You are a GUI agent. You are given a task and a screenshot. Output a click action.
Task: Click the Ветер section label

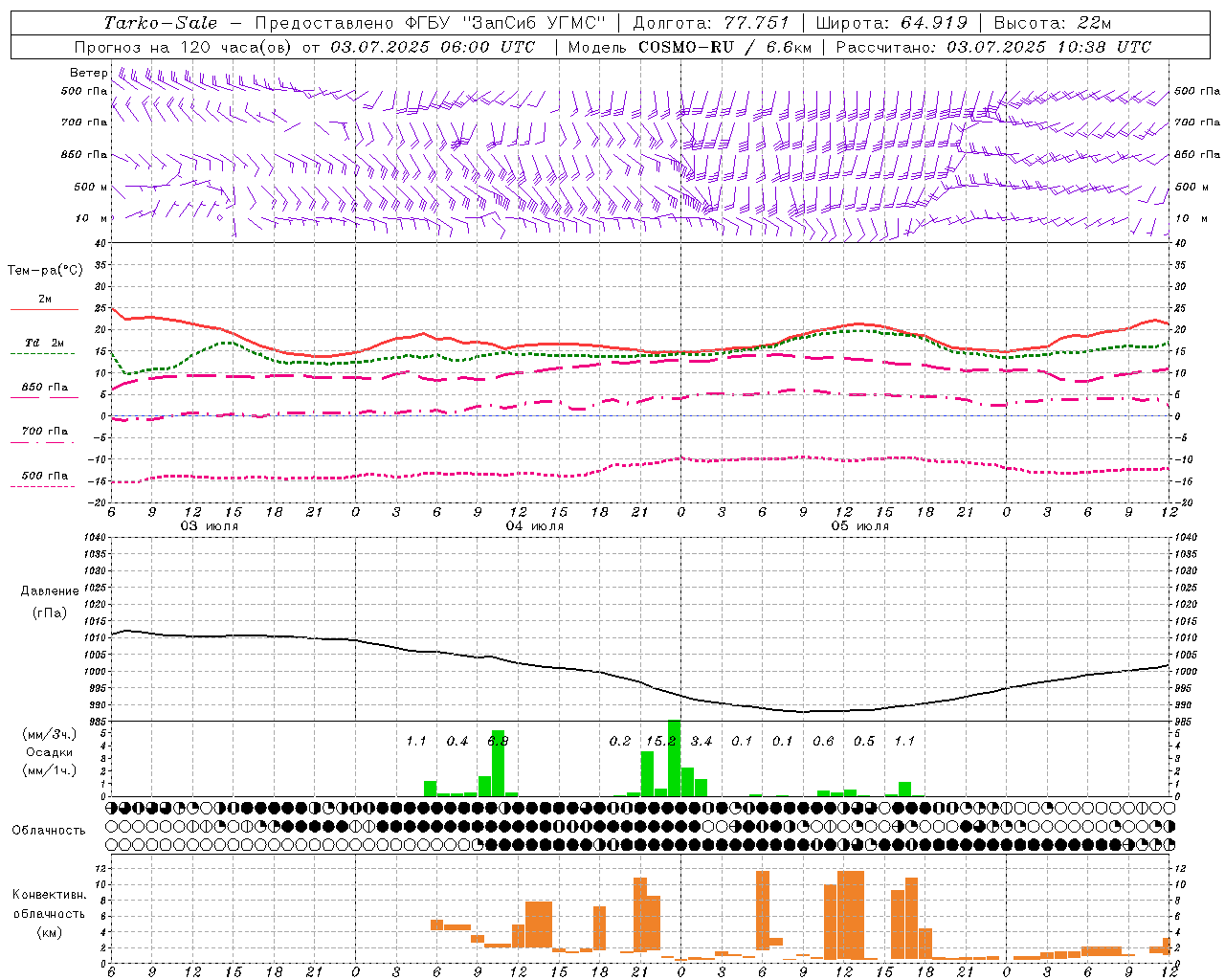coord(88,73)
